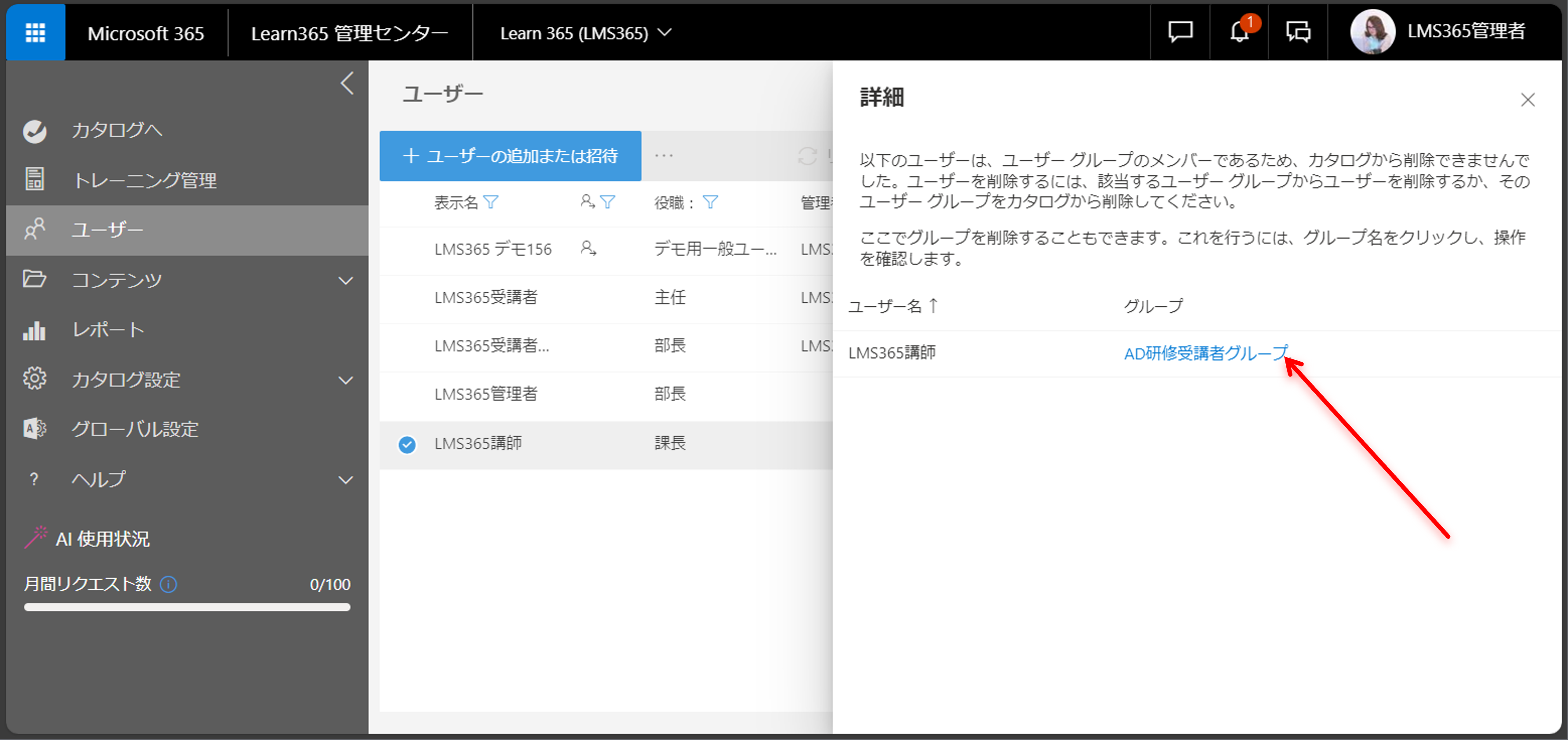Image resolution: width=1568 pixels, height=740 pixels.
Task: Click the 表示名 column header
Action: 456,203
